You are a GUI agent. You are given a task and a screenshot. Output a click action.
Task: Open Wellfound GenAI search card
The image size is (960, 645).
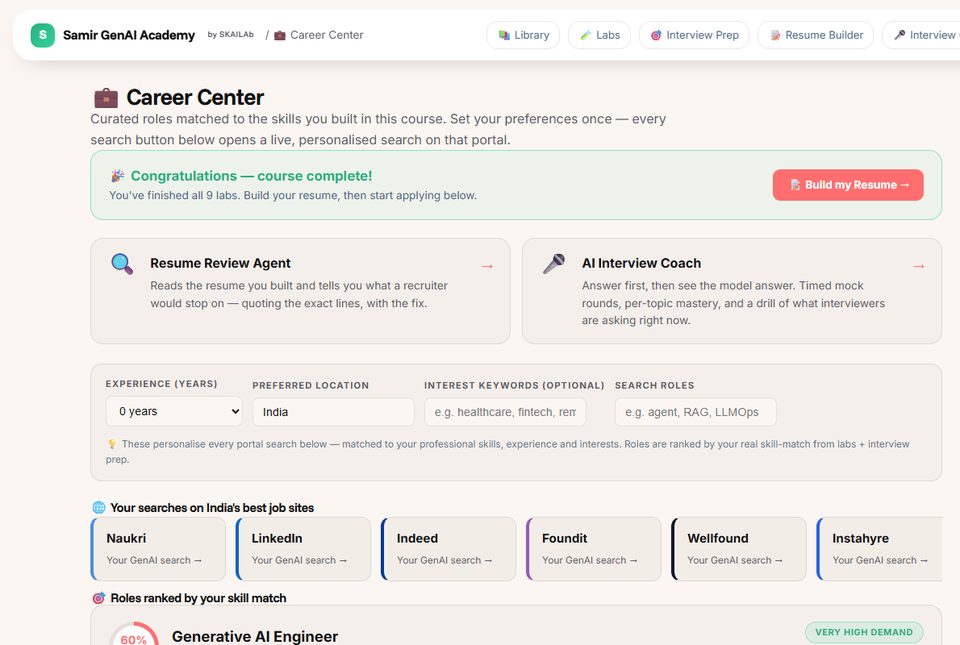(x=739, y=549)
